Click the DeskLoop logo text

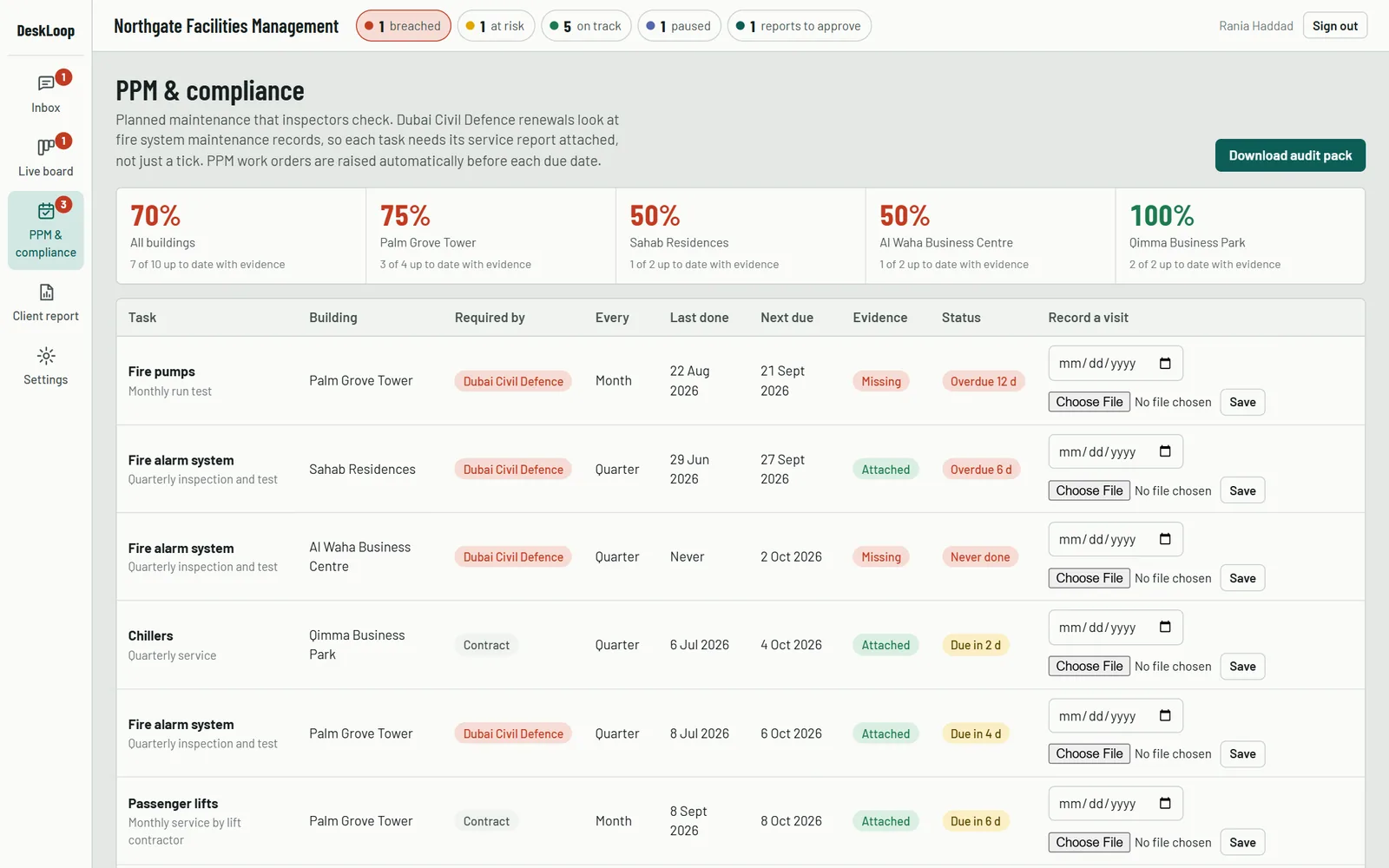46,30
